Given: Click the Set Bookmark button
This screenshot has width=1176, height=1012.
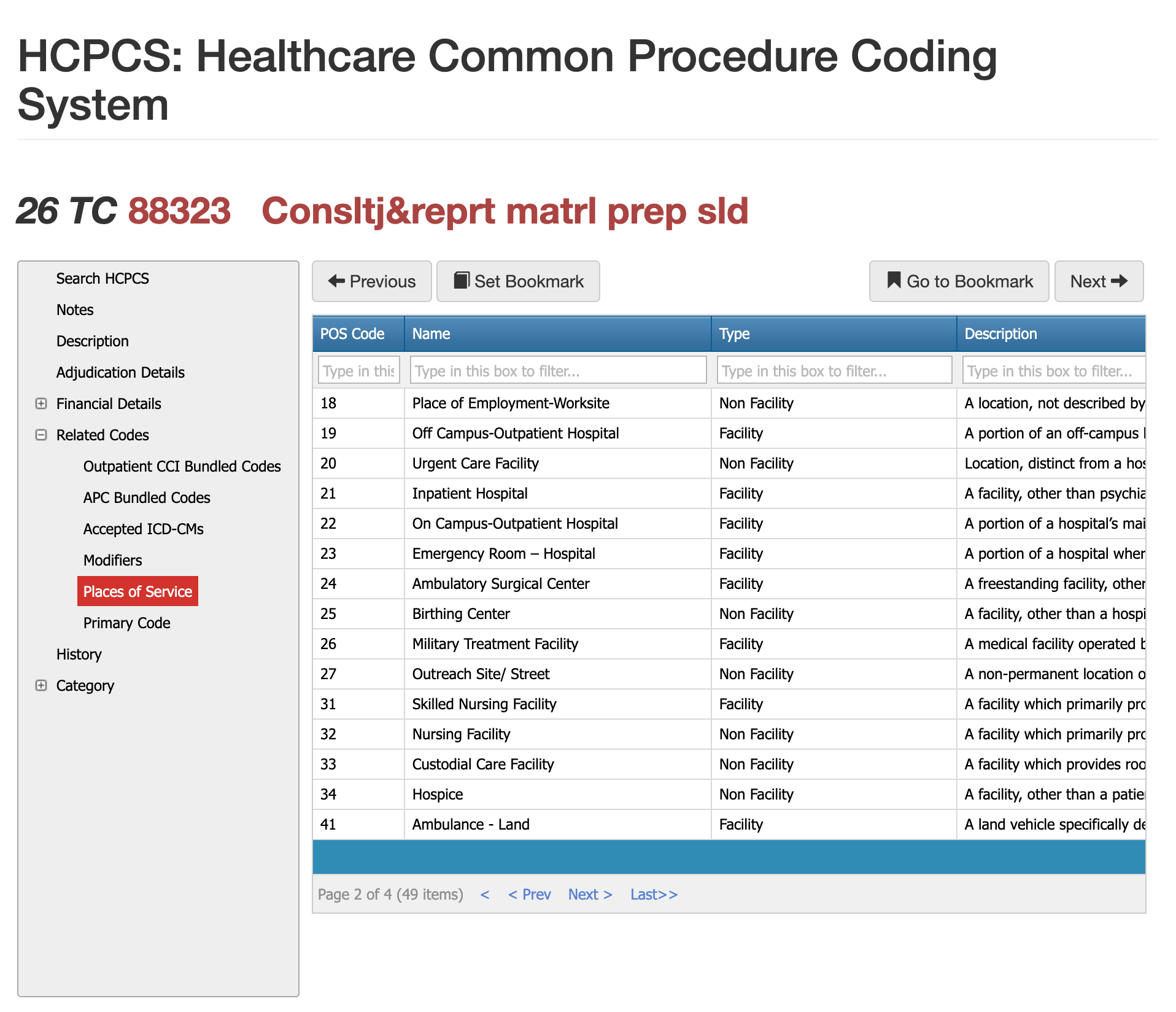Looking at the screenshot, I should coord(517,281).
